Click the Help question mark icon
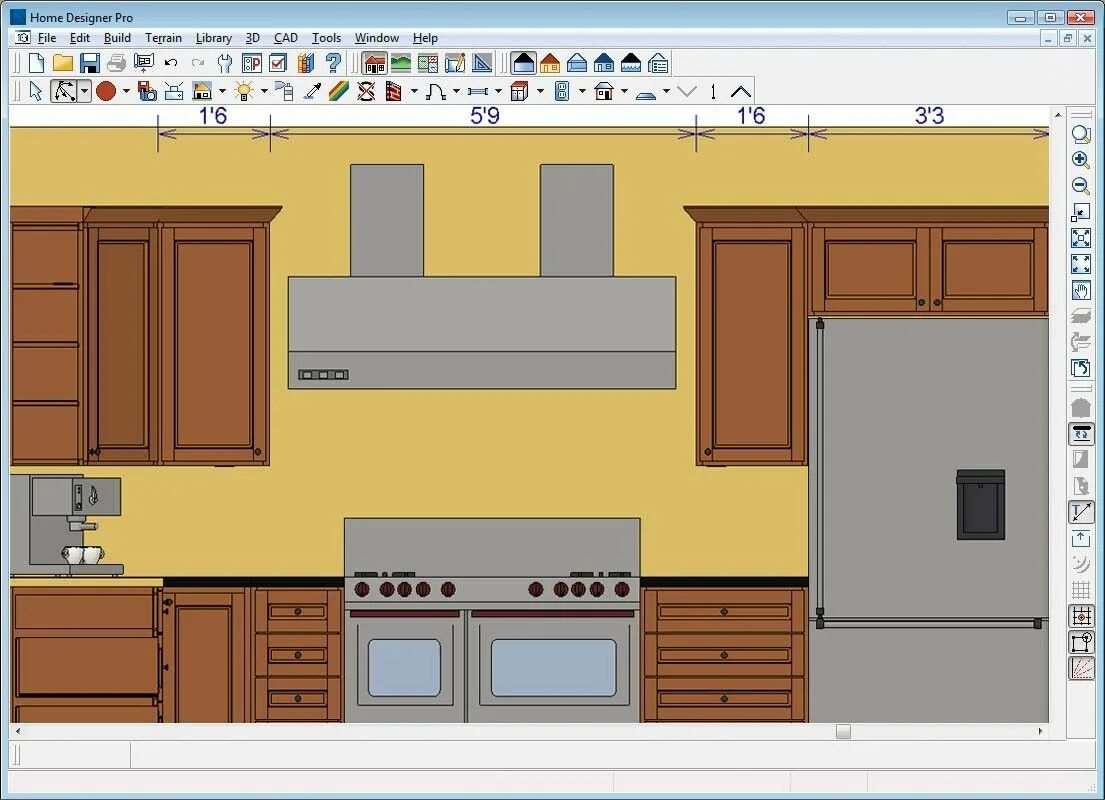This screenshot has height=800, width=1105. [333, 63]
